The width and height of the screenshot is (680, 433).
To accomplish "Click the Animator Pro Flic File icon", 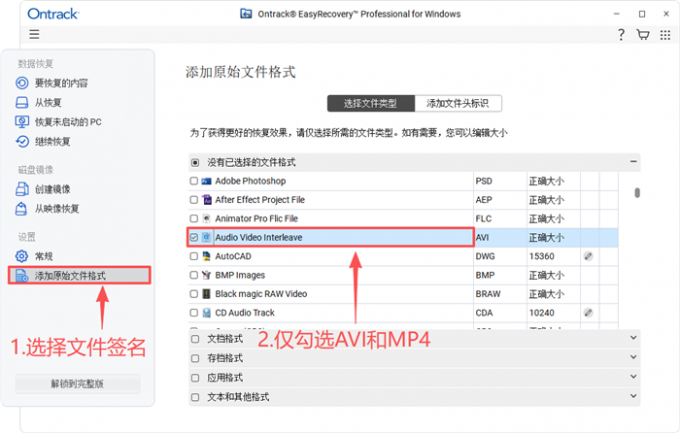I will tap(206, 219).
